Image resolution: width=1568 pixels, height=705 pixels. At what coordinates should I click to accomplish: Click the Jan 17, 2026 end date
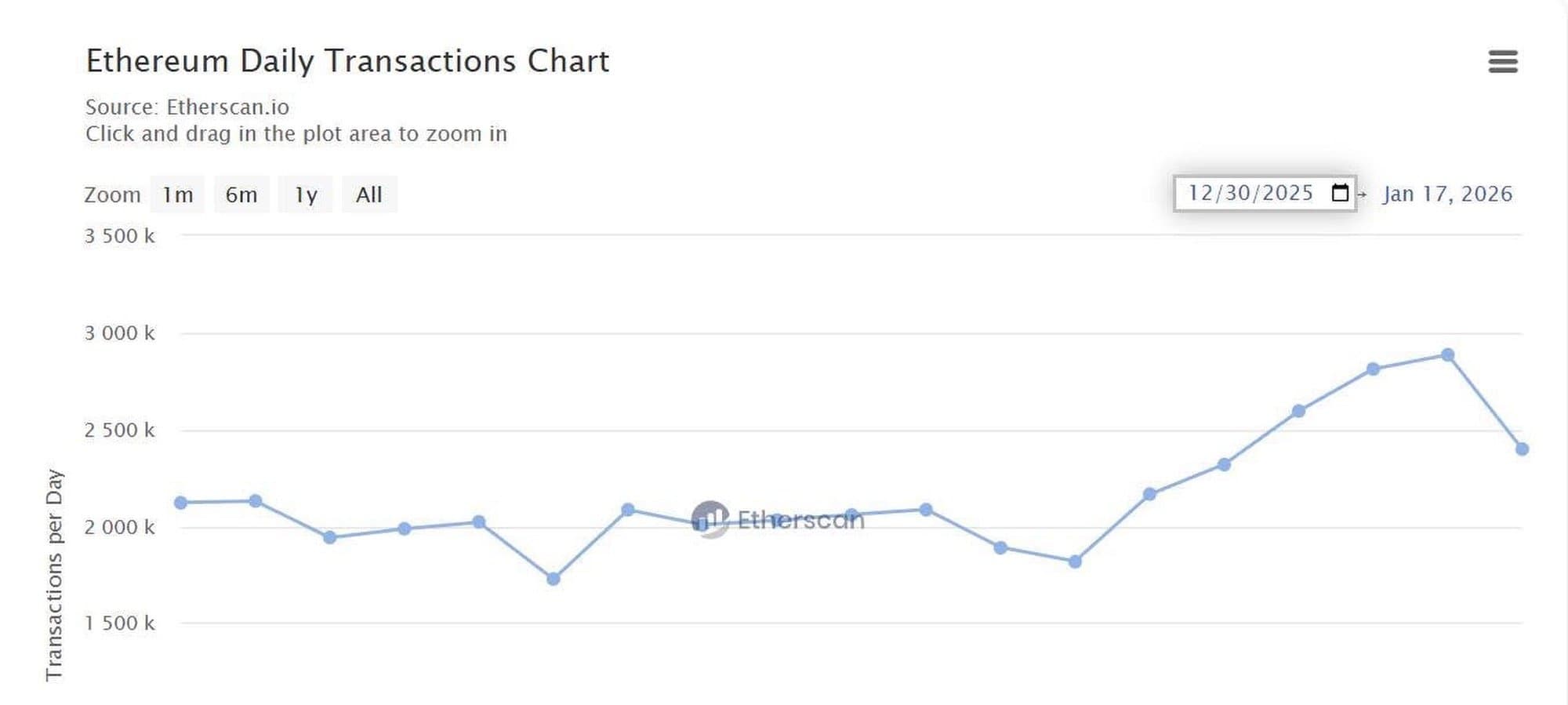tap(1447, 194)
